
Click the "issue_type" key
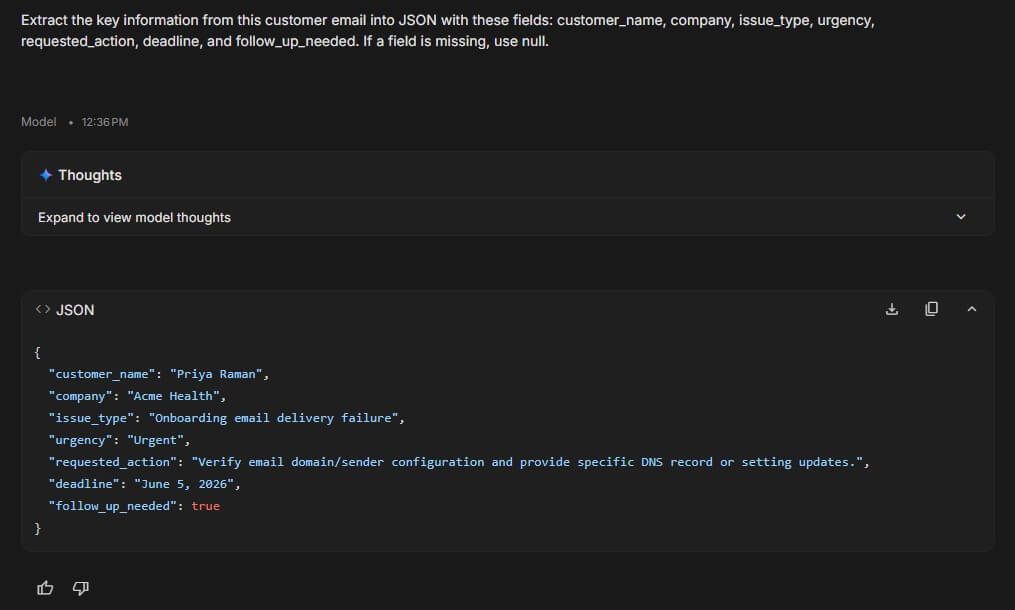click(91, 418)
